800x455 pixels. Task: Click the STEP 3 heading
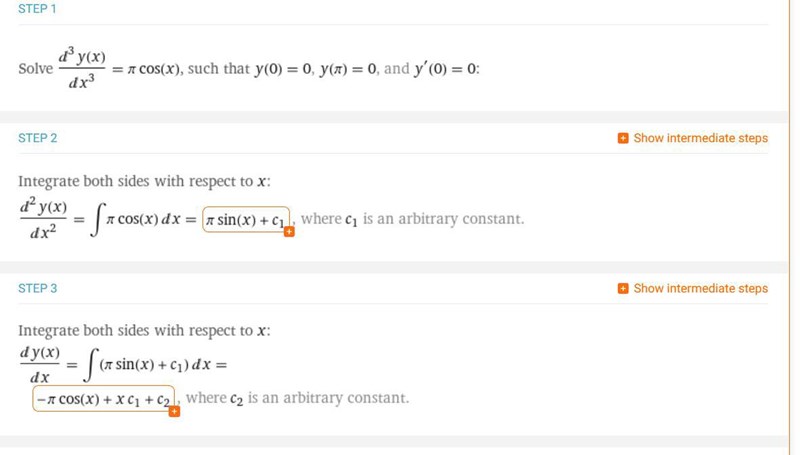(x=38, y=288)
